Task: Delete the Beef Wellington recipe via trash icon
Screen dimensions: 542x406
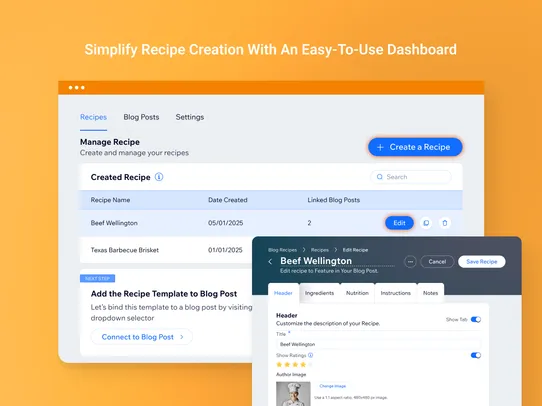Action: coord(445,223)
